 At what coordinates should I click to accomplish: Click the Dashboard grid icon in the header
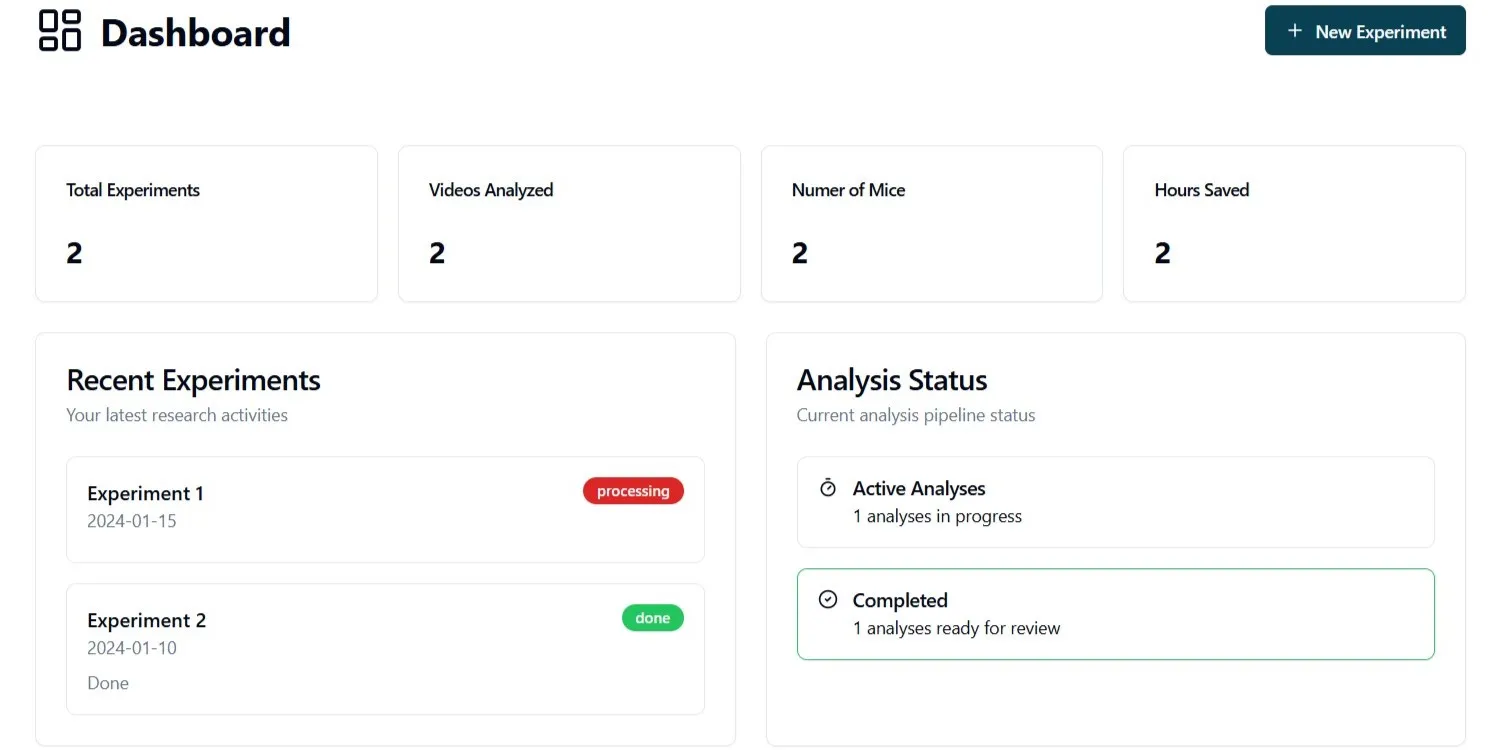[x=60, y=31]
